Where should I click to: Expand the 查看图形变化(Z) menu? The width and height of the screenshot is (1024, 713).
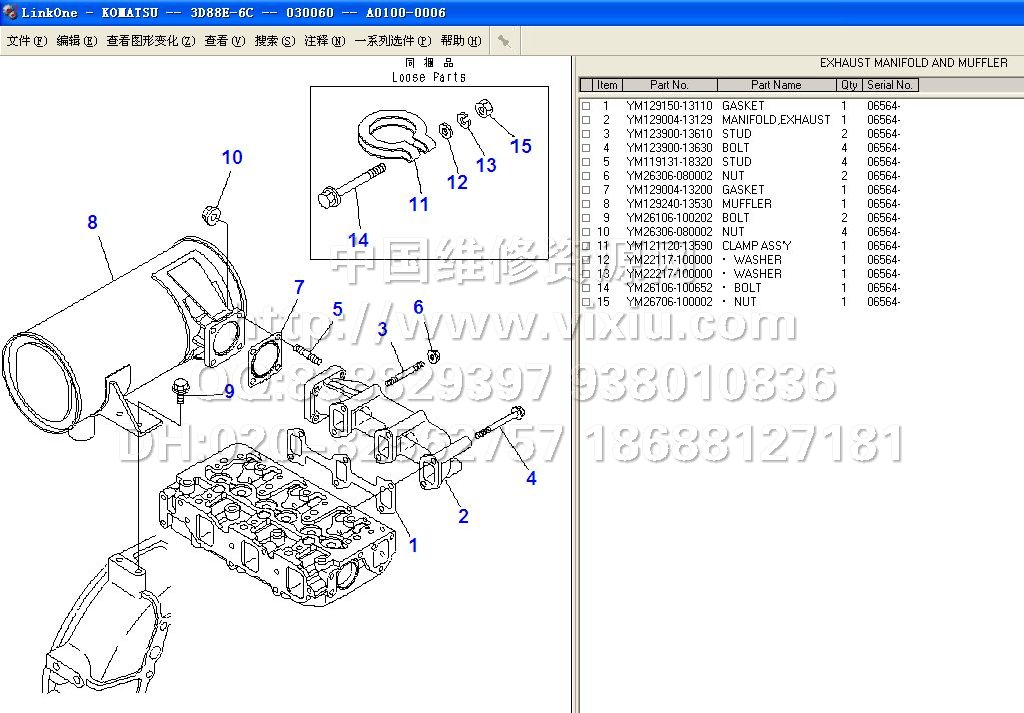(x=151, y=41)
